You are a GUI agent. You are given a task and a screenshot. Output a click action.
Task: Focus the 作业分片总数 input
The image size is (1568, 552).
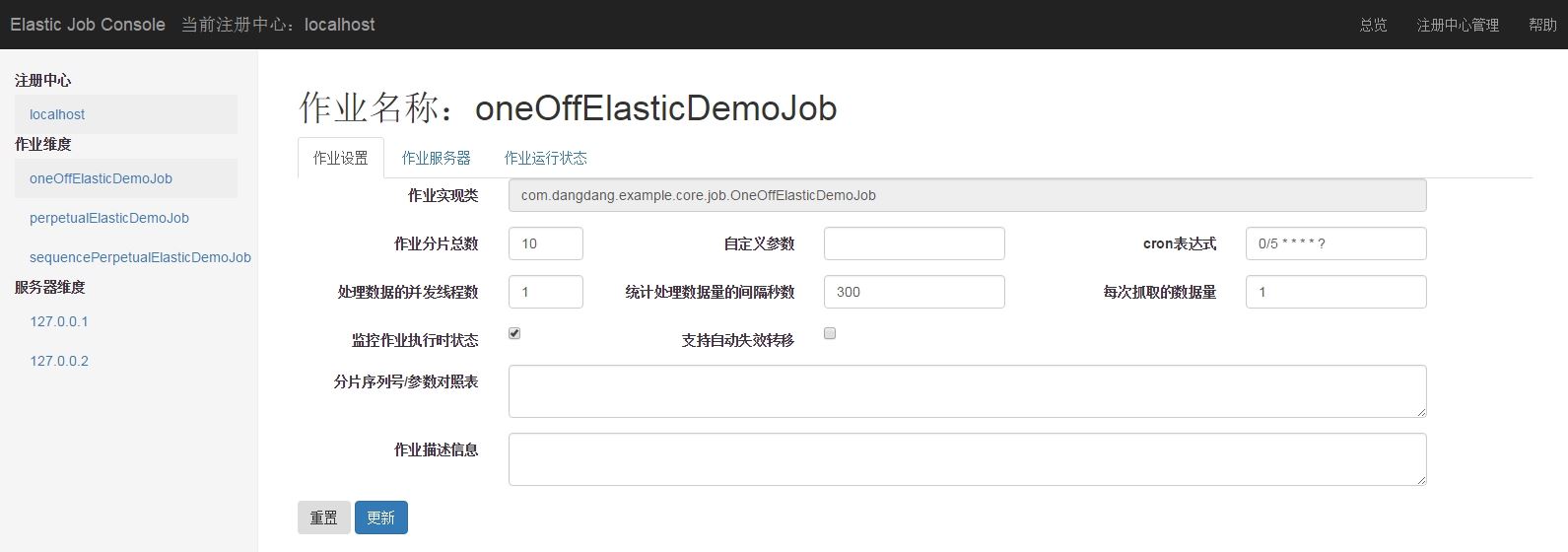click(x=545, y=243)
